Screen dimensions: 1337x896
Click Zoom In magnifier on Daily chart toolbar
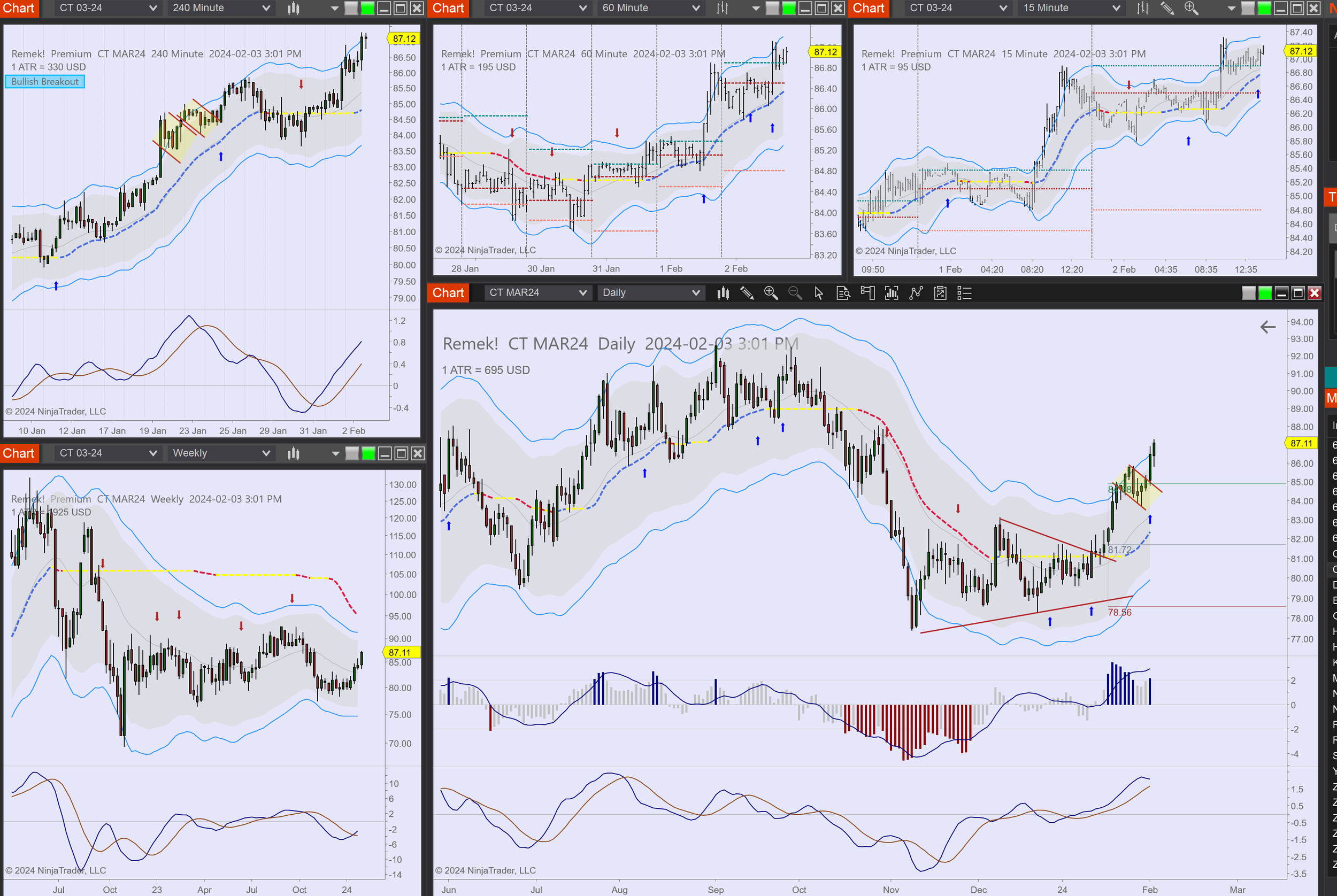pos(771,293)
